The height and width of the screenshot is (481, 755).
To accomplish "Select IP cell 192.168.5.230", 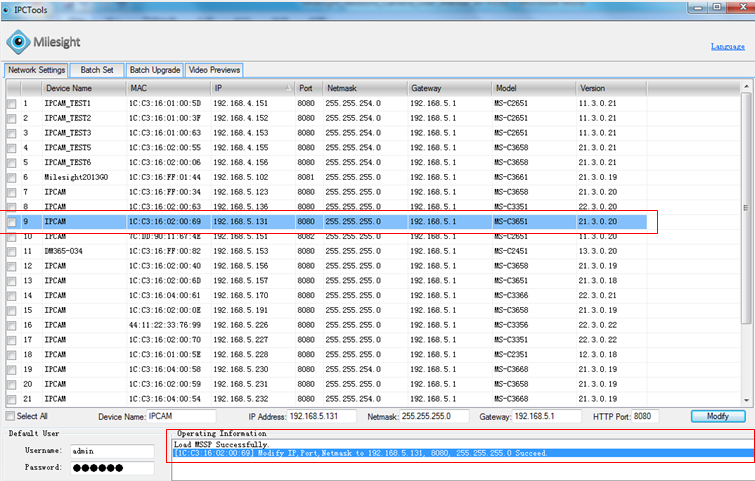I will coord(240,369).
